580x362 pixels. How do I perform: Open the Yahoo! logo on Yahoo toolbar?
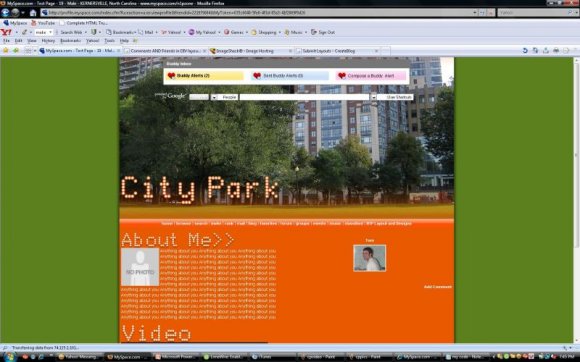coord(6,32)
